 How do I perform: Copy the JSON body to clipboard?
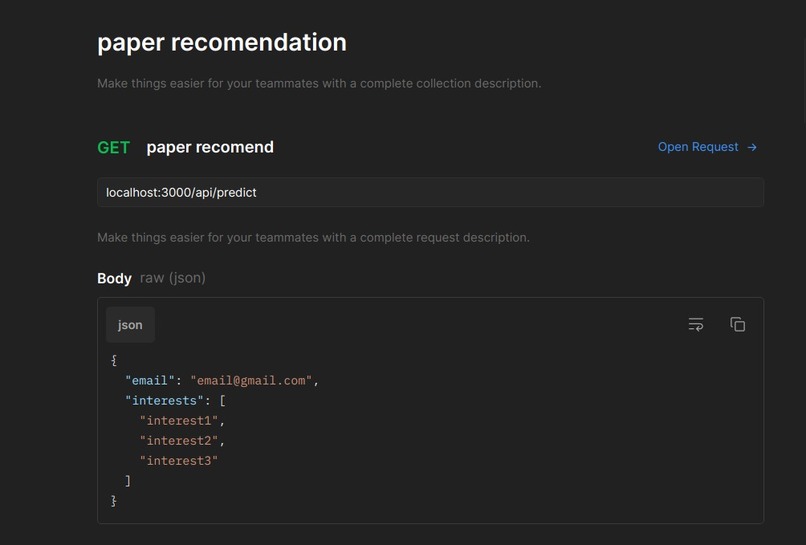[x=738, y=324]
